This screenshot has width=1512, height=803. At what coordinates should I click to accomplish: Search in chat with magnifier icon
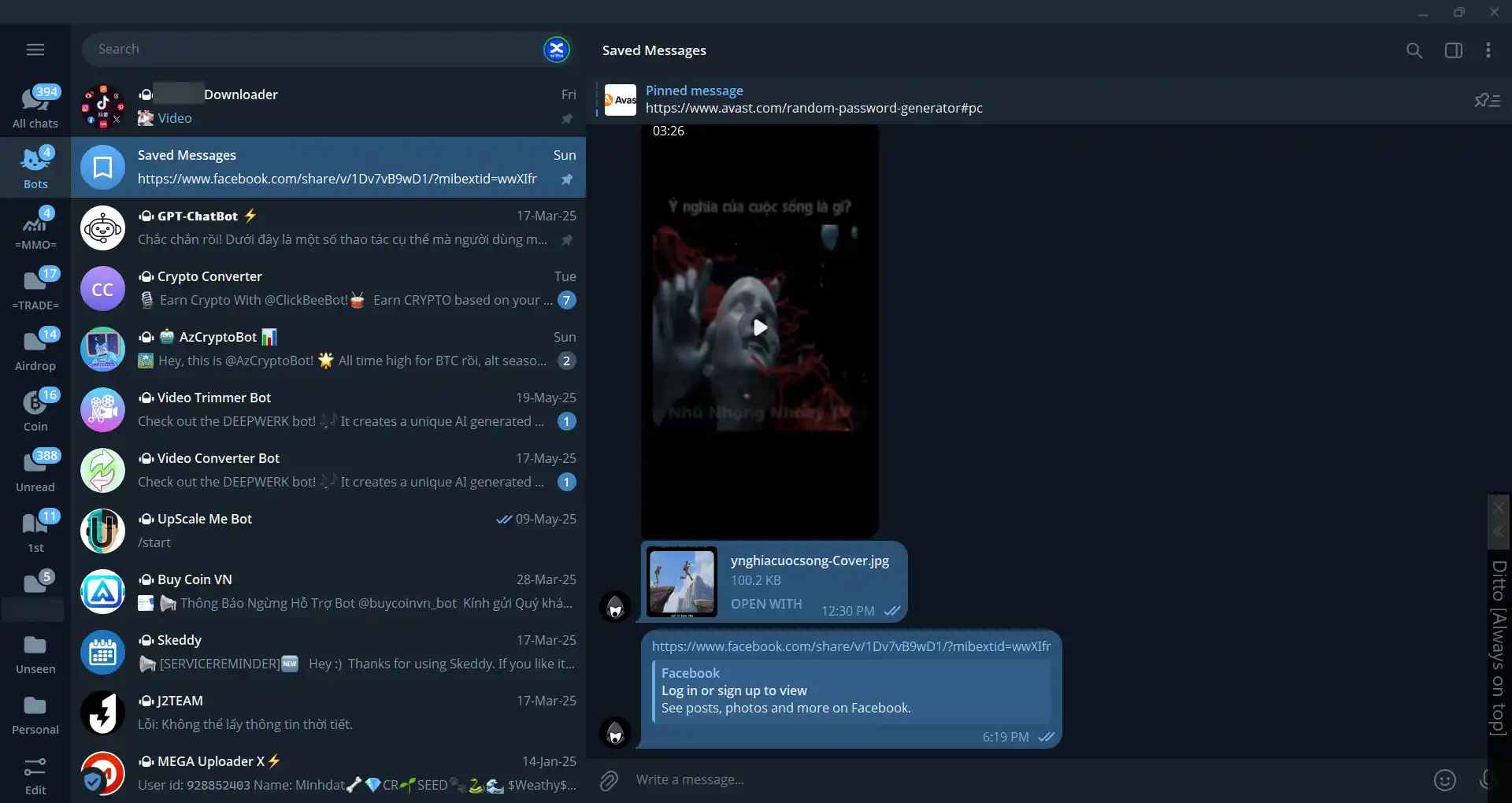(x=1414, y=50)
